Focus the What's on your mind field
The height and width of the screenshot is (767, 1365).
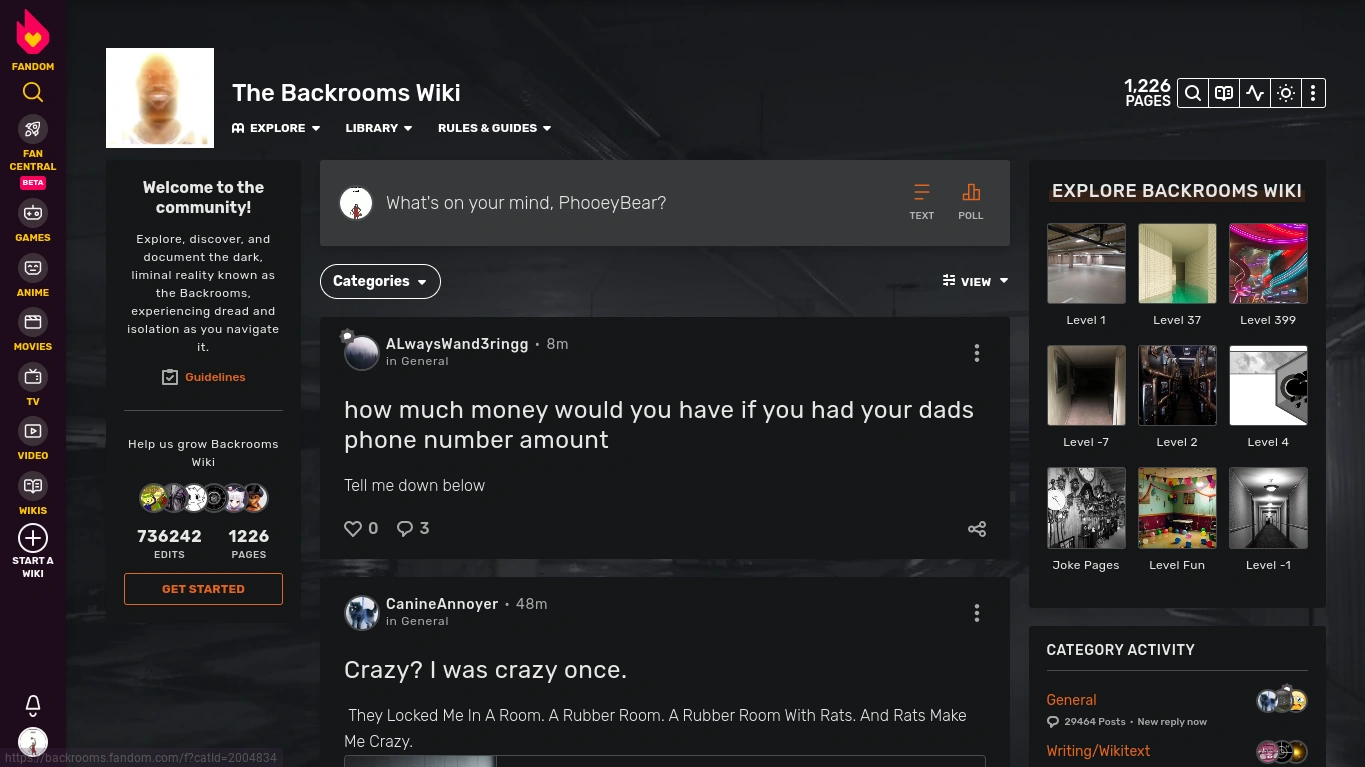[640, 203]
